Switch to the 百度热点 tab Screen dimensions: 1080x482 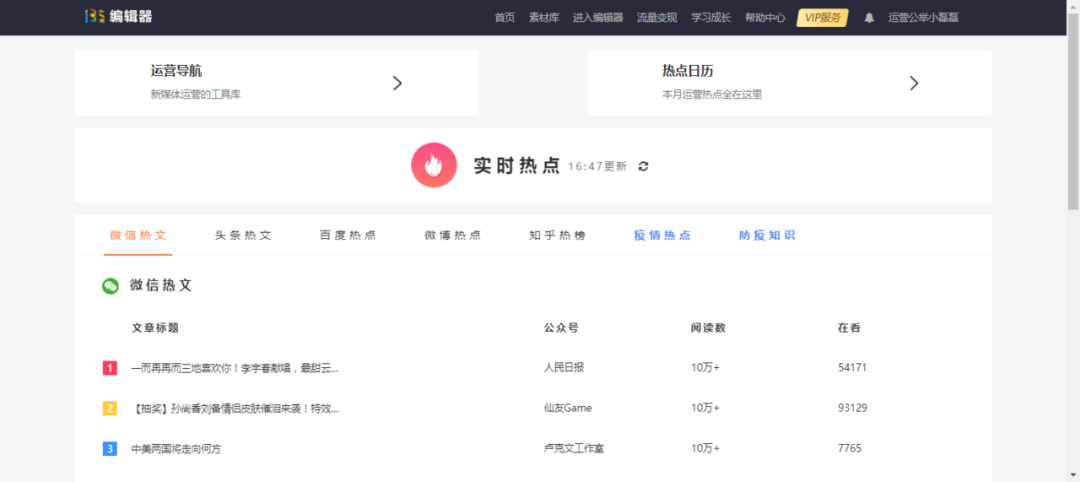click(348, 236)
